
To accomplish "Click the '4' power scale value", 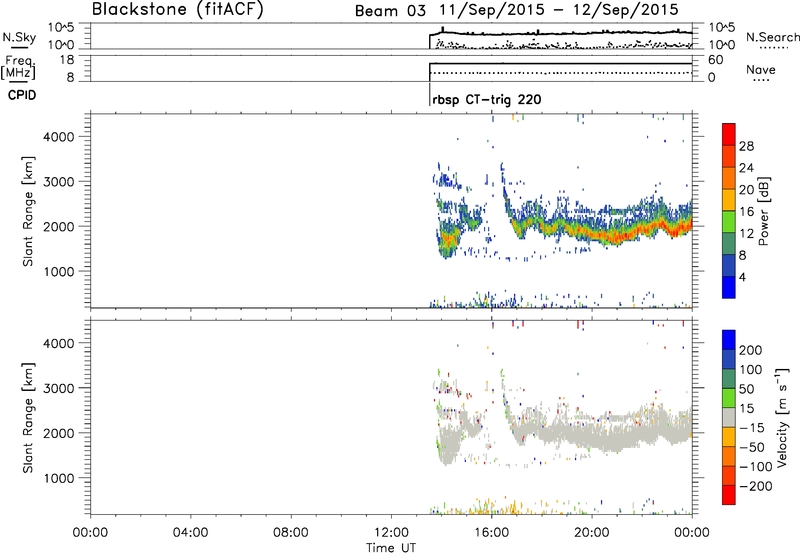I will (x=742, y=277).
